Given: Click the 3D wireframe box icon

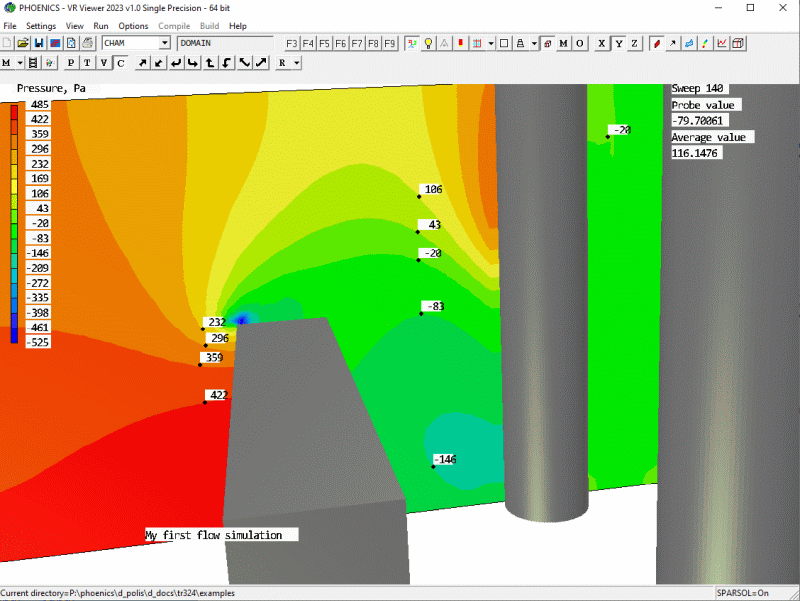Looking at the screenshot, I should 737,43.
